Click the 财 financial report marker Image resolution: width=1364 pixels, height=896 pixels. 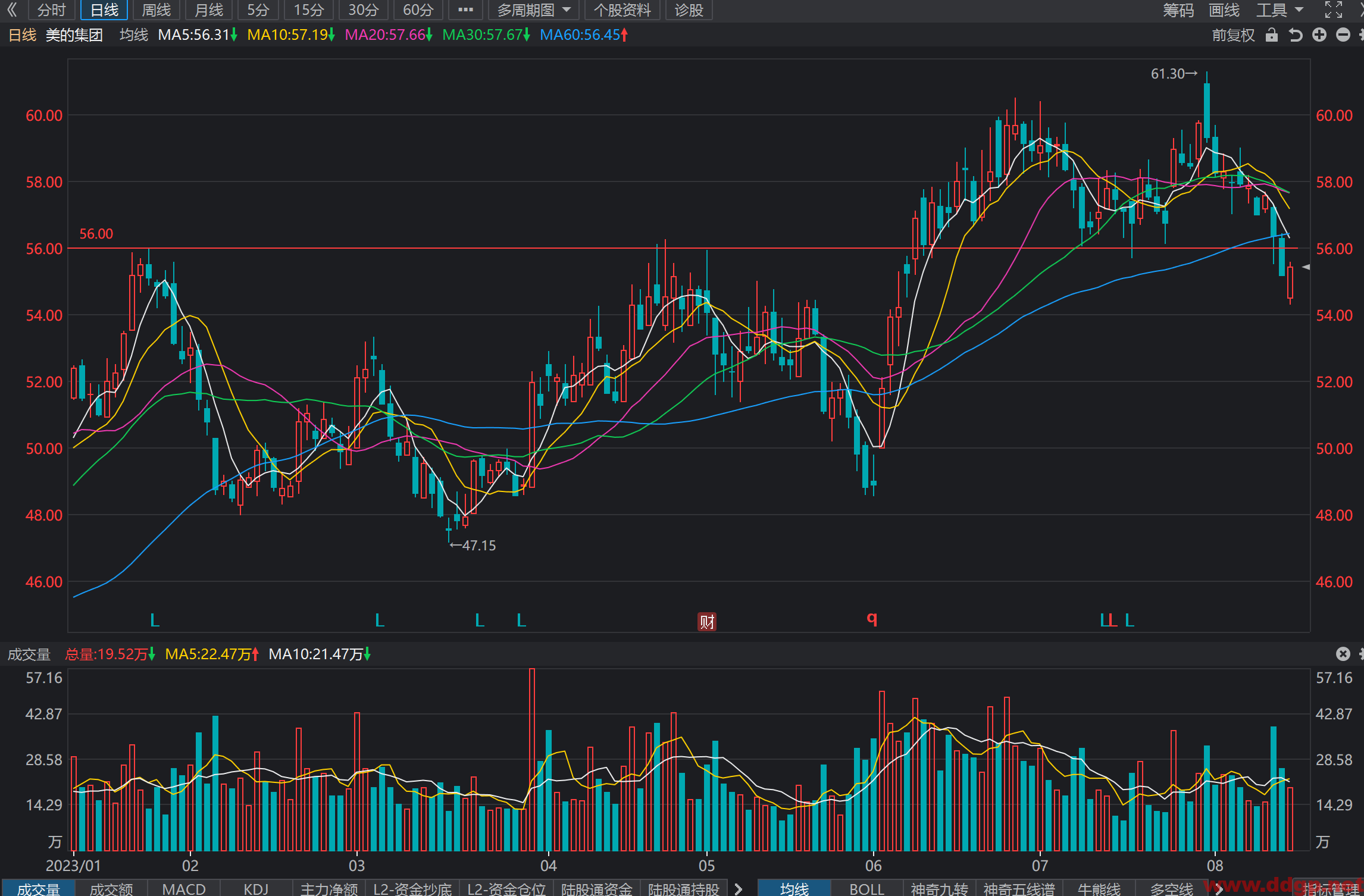[x=706, y=622]
